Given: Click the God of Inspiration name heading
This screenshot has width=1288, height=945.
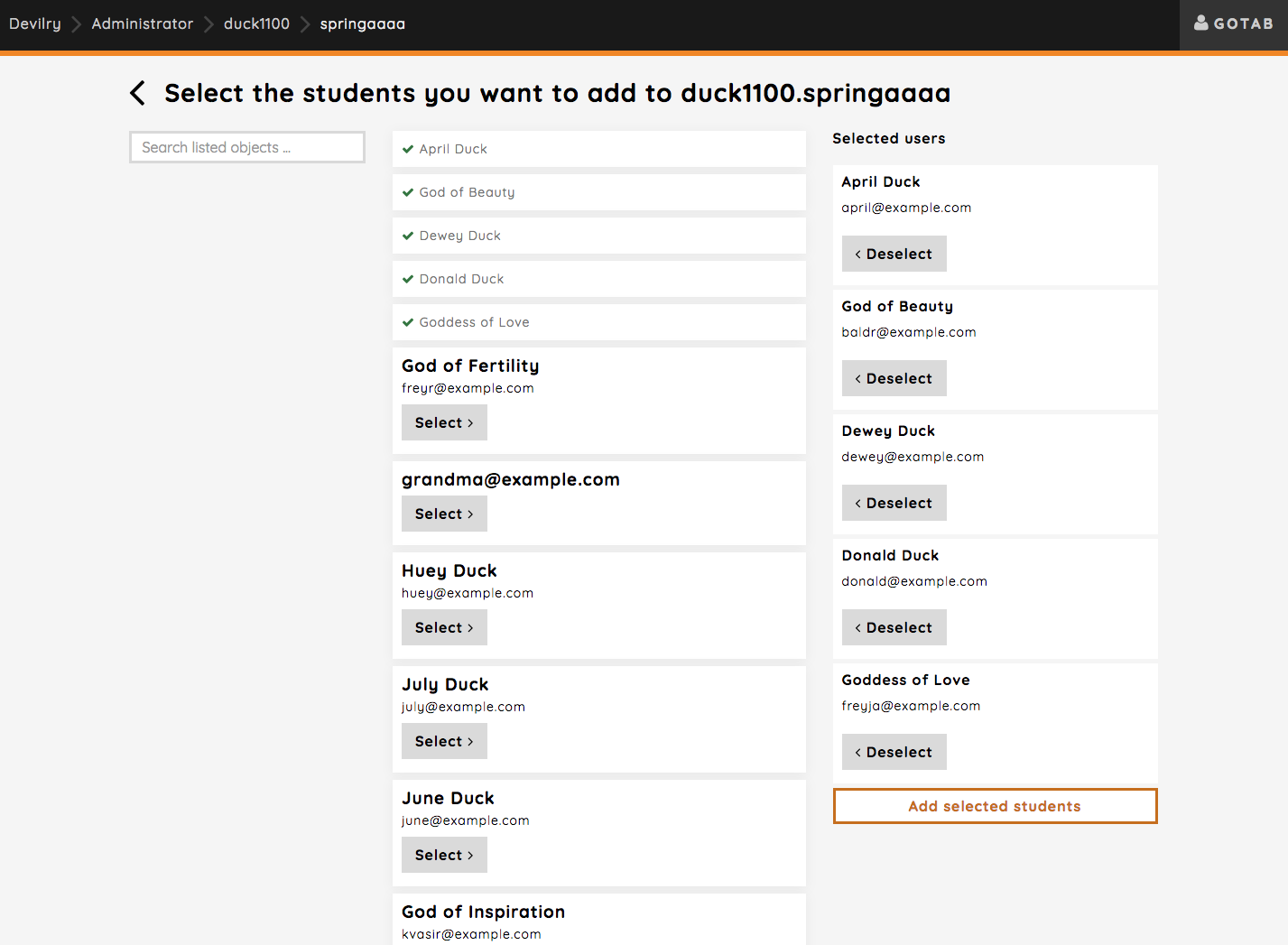Looking at the screenshot, I should [483, 912].
